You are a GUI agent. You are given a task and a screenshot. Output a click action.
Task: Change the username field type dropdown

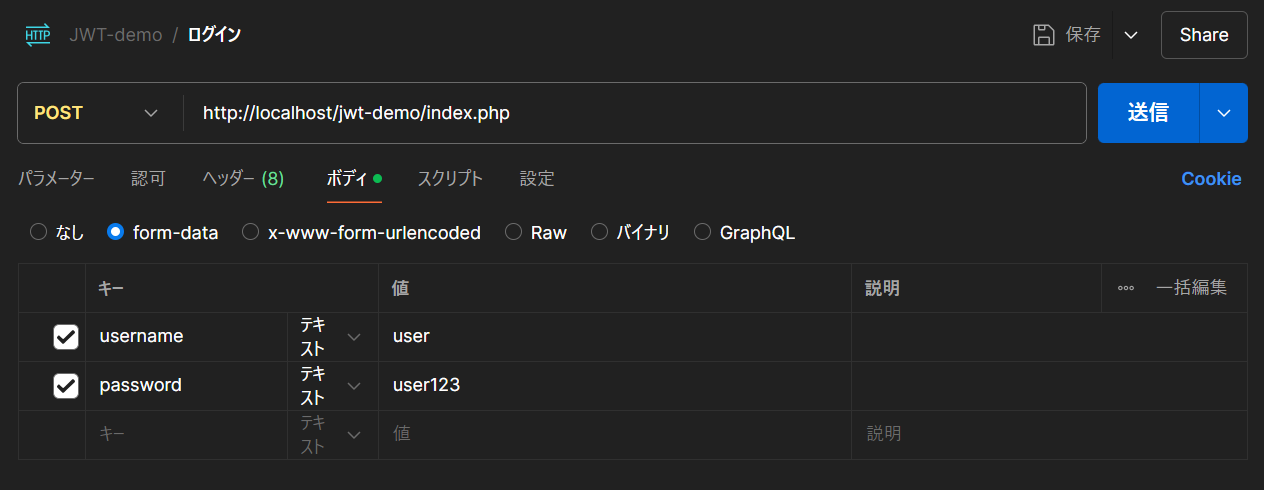pyautogui.click(x=332, y=337)
